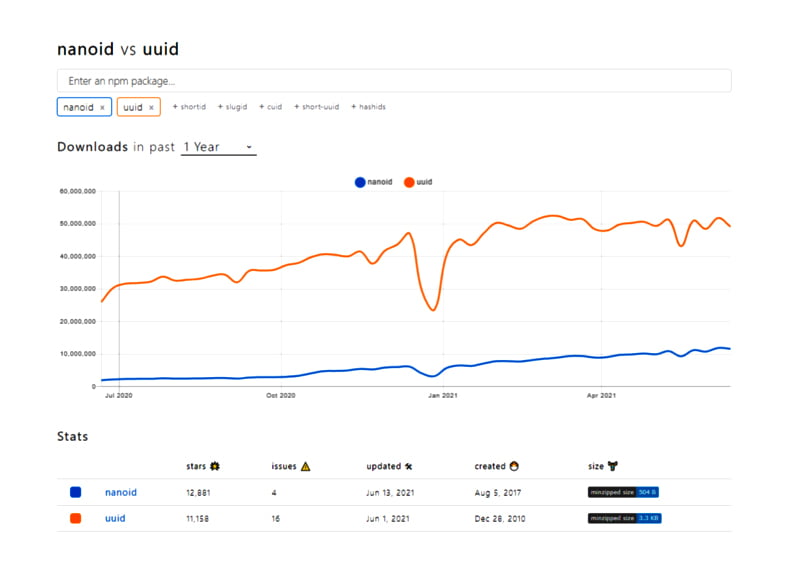792x572 pixels.
Task: Remove the uuid package tag
Action: pos(151,108)
